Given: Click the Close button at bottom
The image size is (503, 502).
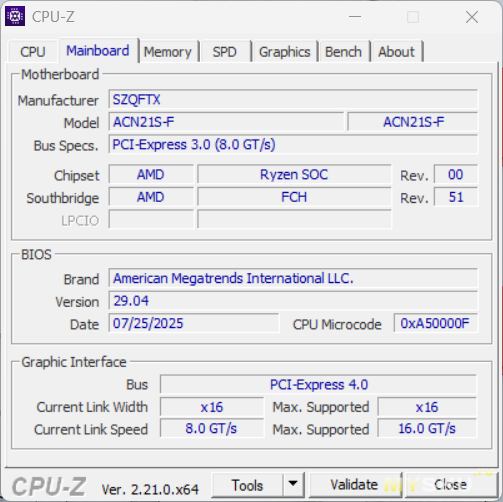Looking at the screenshot, I should tap(450, 484).
